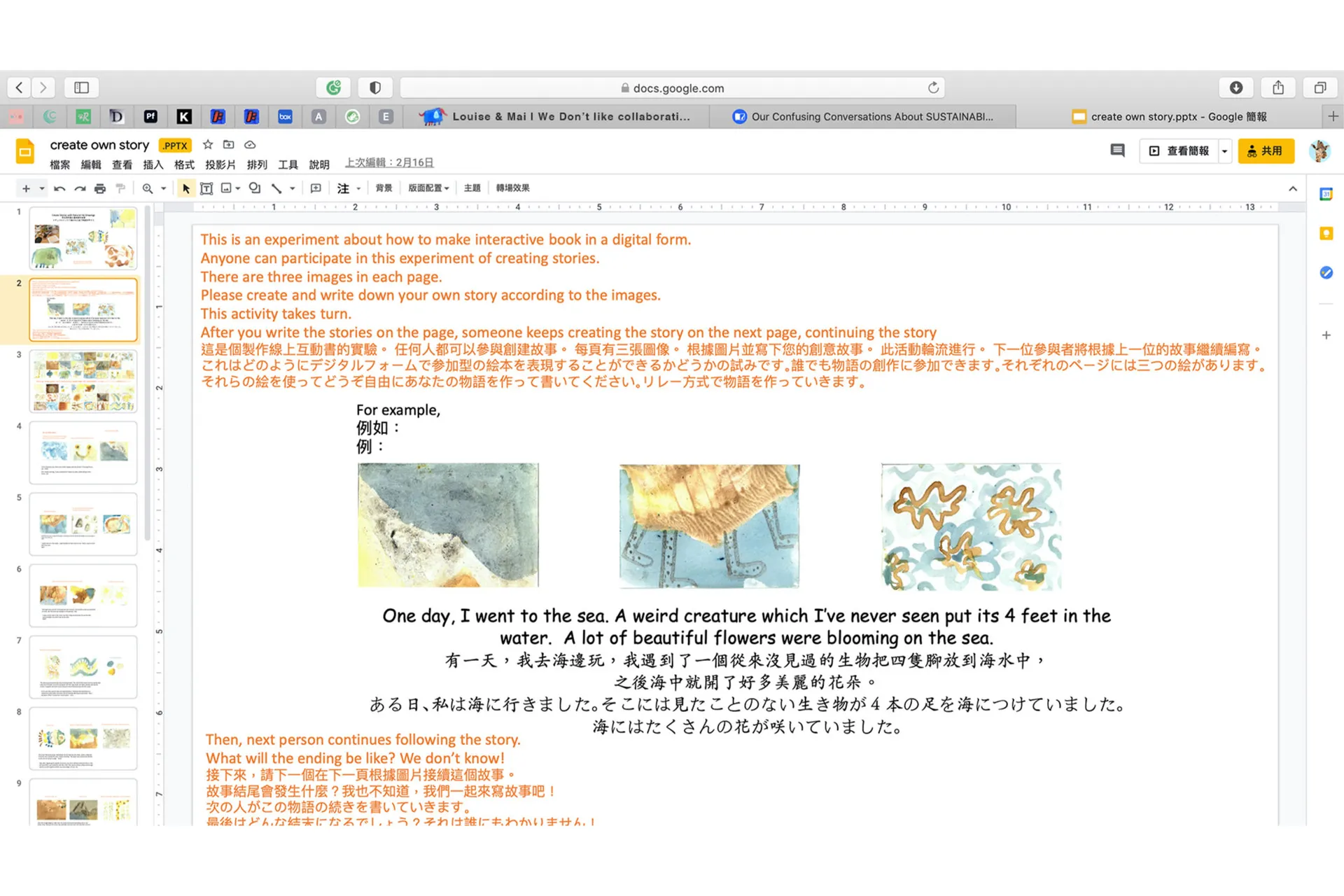Open 版面配置 layout dropdown
This screenshot has width=1344, height=896.
coord(428,188)
